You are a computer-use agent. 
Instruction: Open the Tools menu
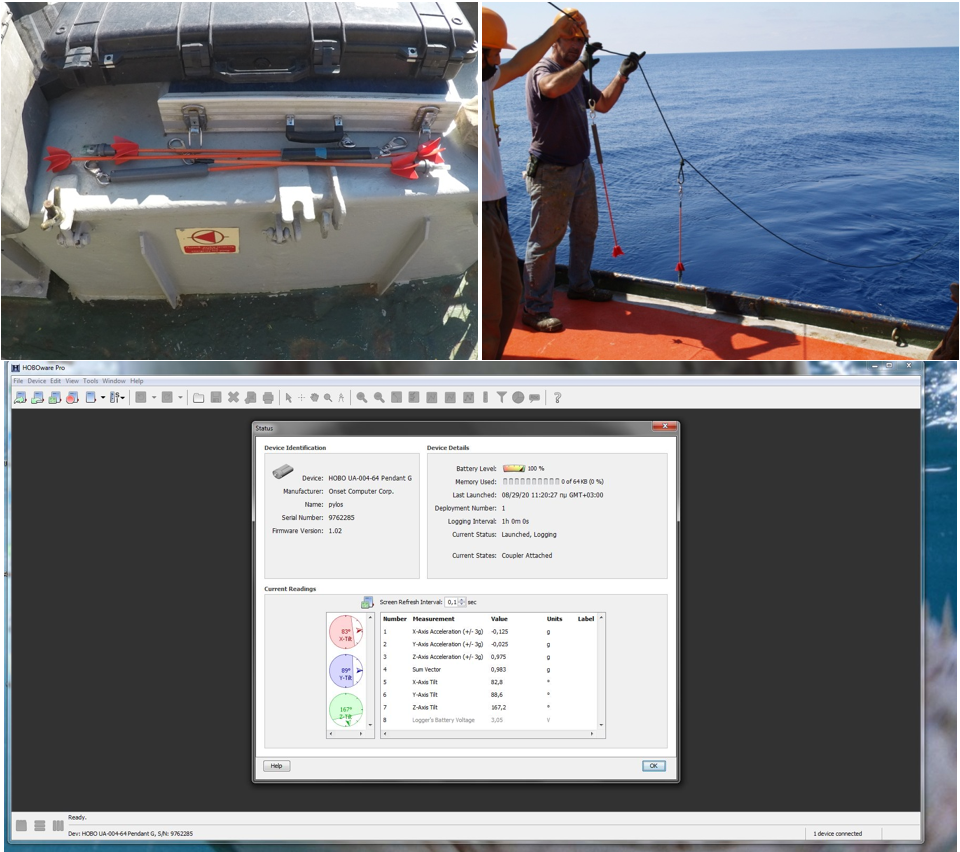click(x=91, y=381)
